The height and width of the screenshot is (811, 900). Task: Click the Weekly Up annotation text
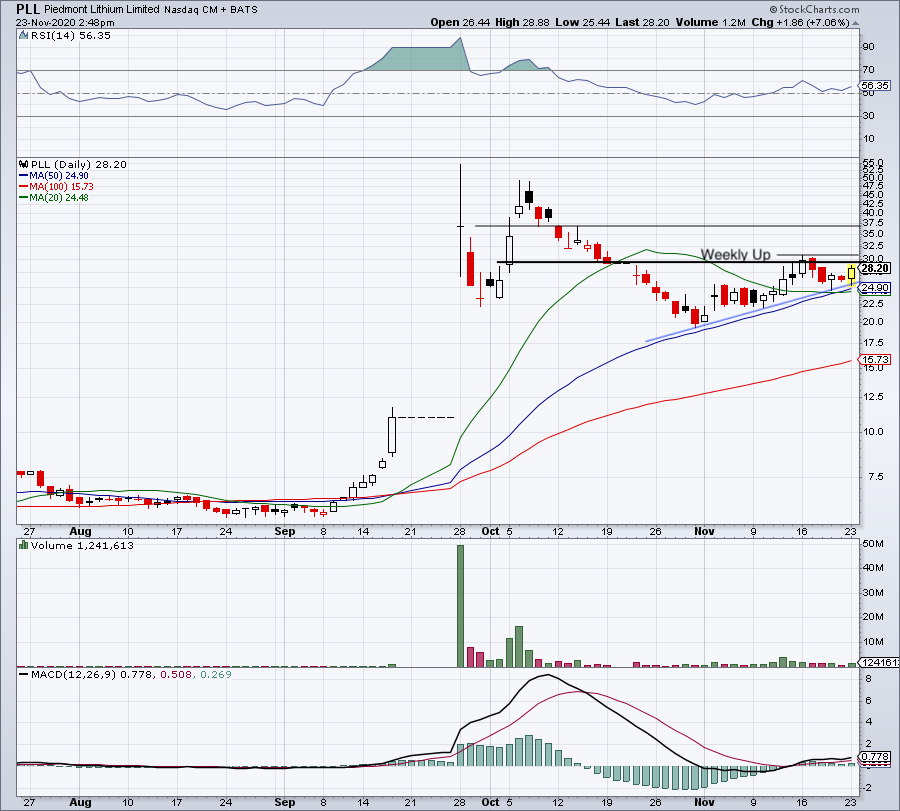tap(735, 254)
